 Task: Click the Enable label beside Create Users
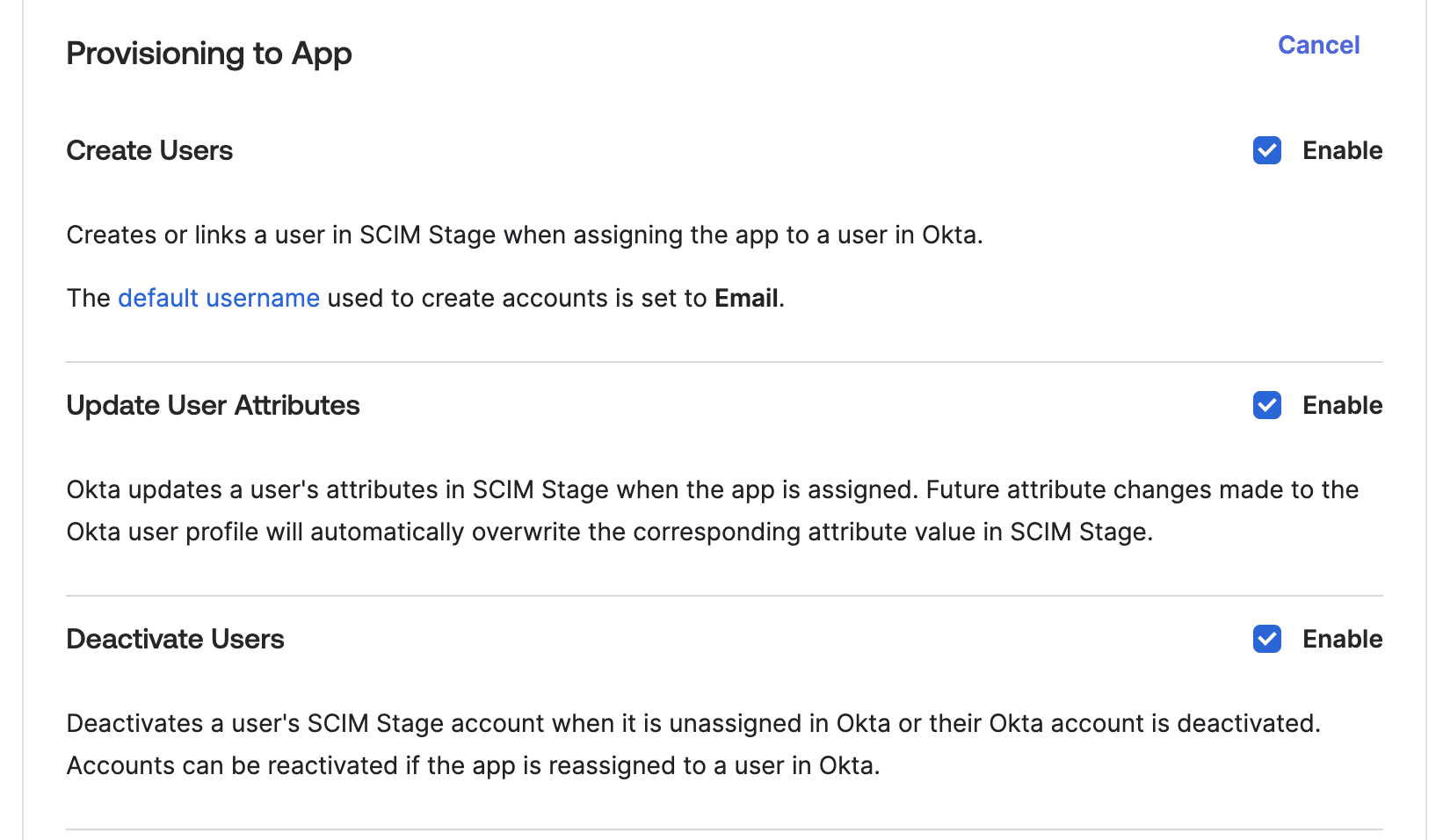point(1342,150)
